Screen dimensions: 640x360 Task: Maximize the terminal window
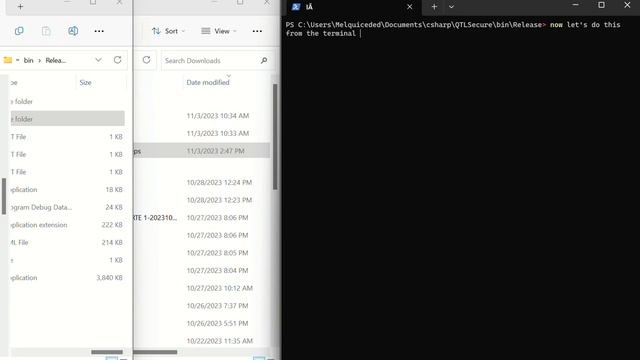[x=601, y=5]
